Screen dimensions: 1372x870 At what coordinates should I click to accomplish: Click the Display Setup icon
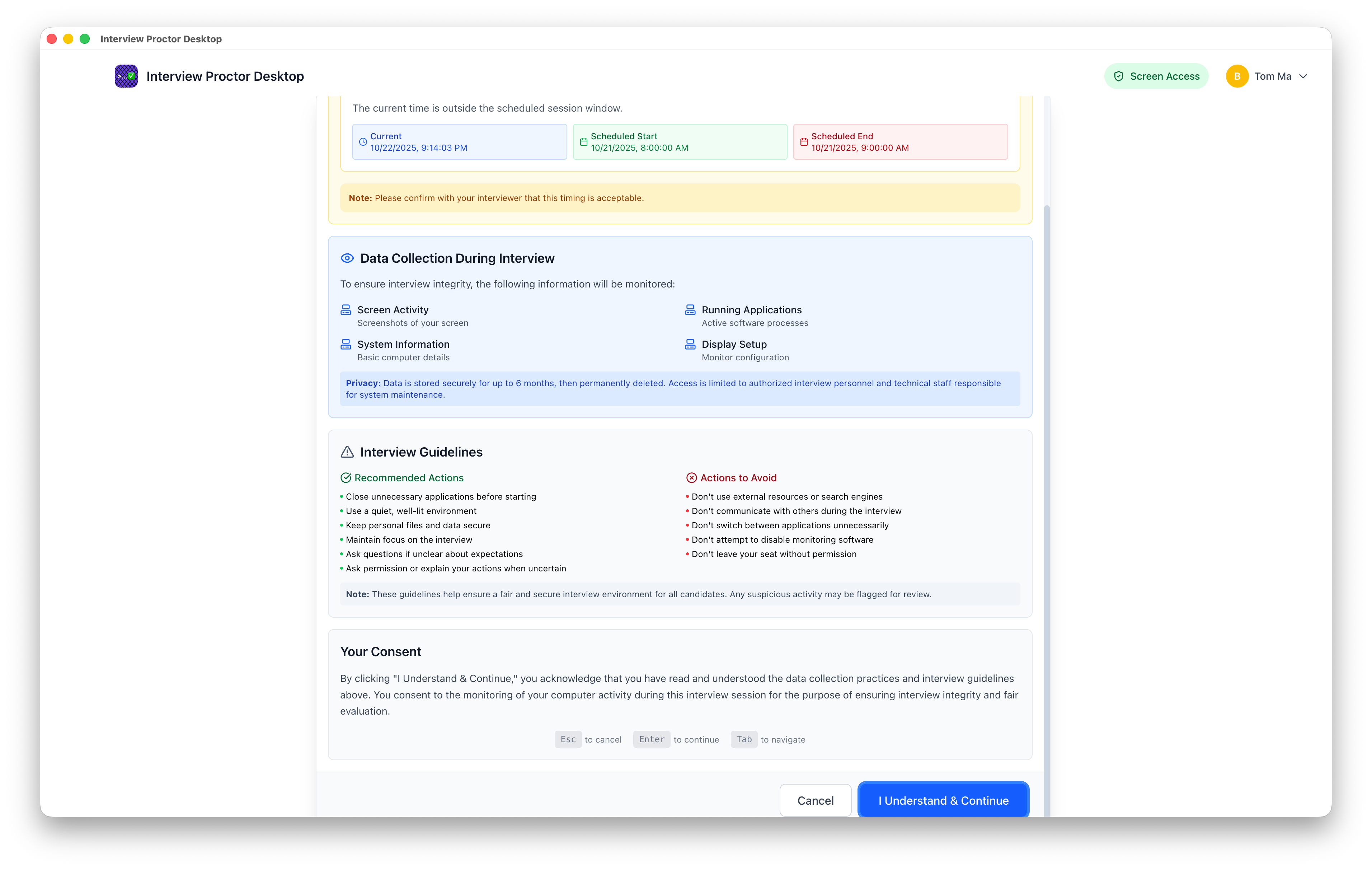[x=690, y=344]
